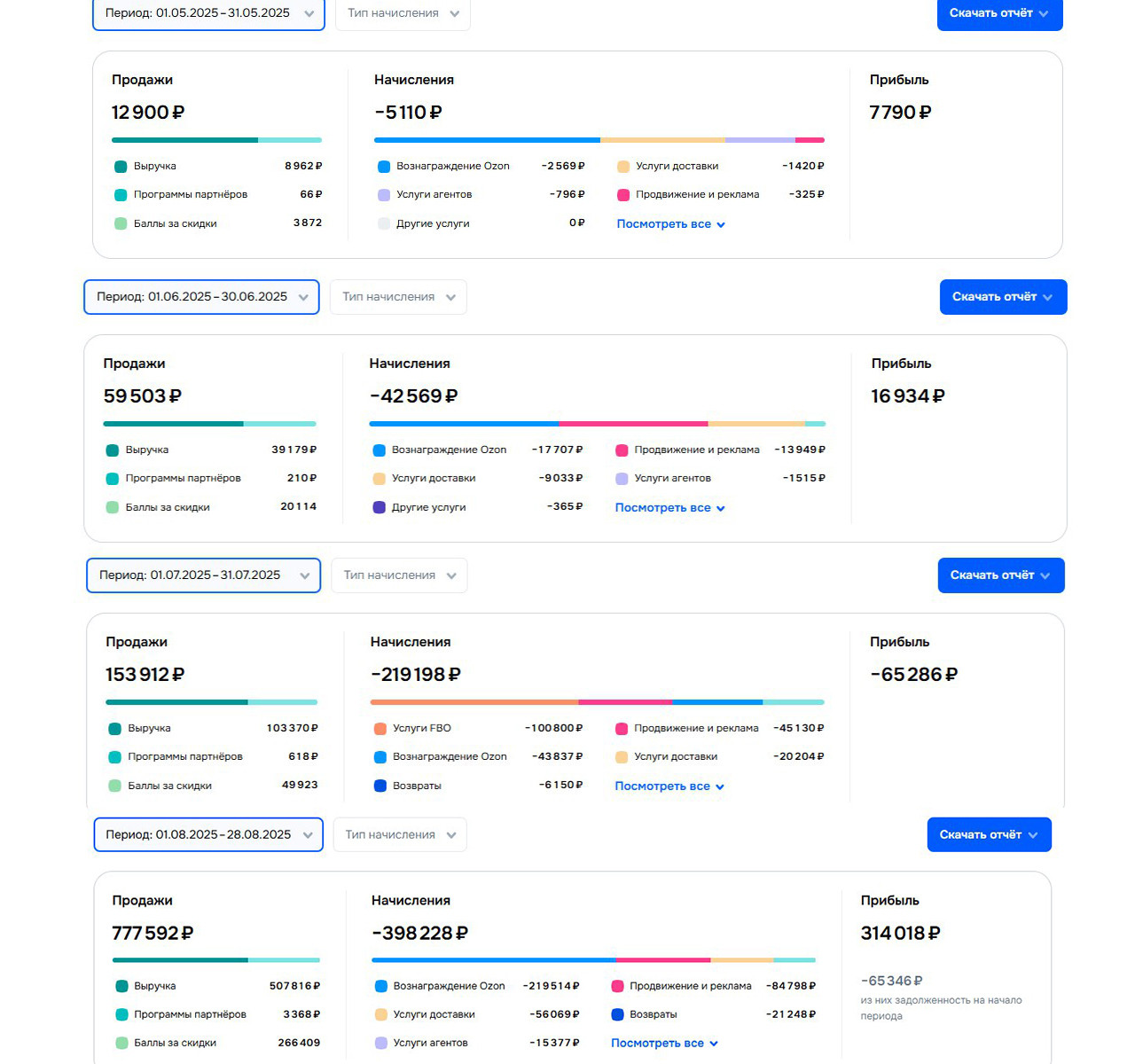This screenshot has height=1064, width=1135.
Task: Show all July accruals via 'Посмотреть все'
Action: click(x=669, y=786)
